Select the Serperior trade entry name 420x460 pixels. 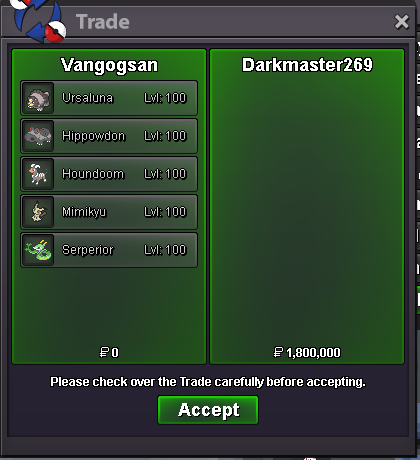tap(88, 250)
